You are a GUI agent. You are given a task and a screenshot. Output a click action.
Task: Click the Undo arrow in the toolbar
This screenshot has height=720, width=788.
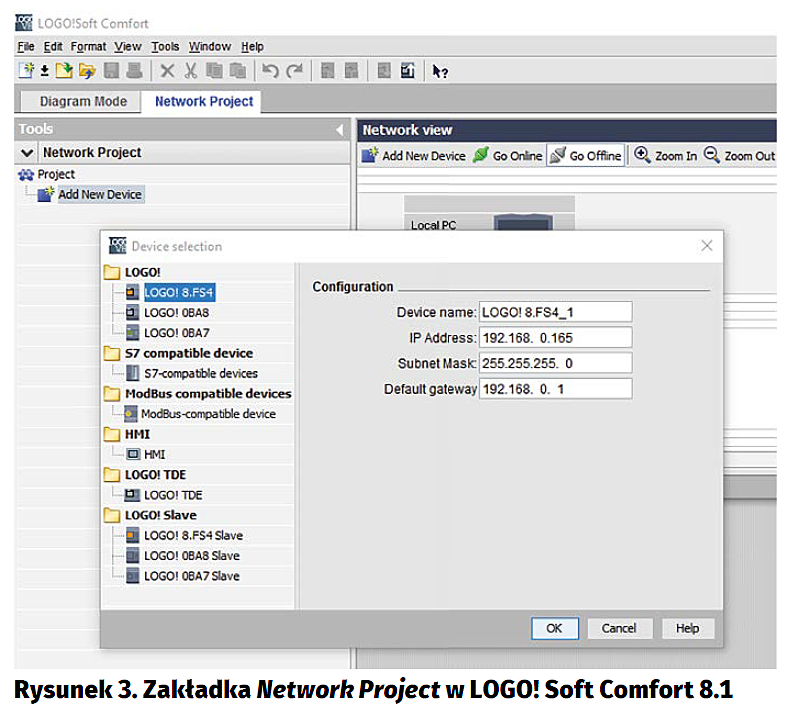point(270,71)
